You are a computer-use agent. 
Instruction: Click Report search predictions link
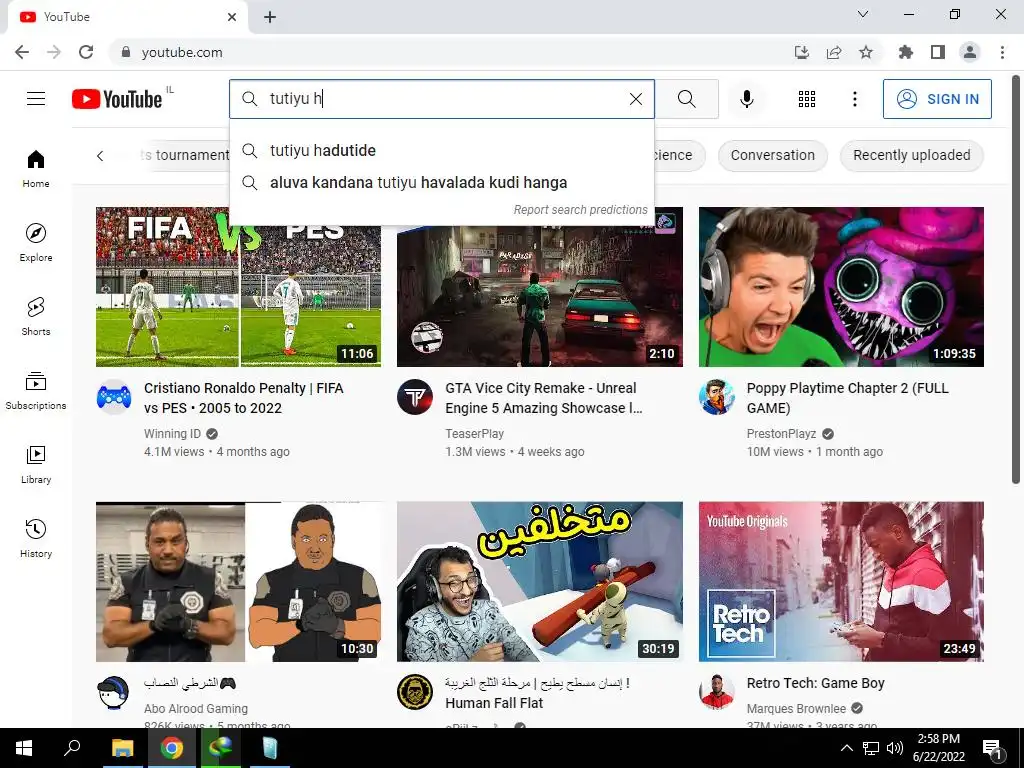(x=580, y=210)
